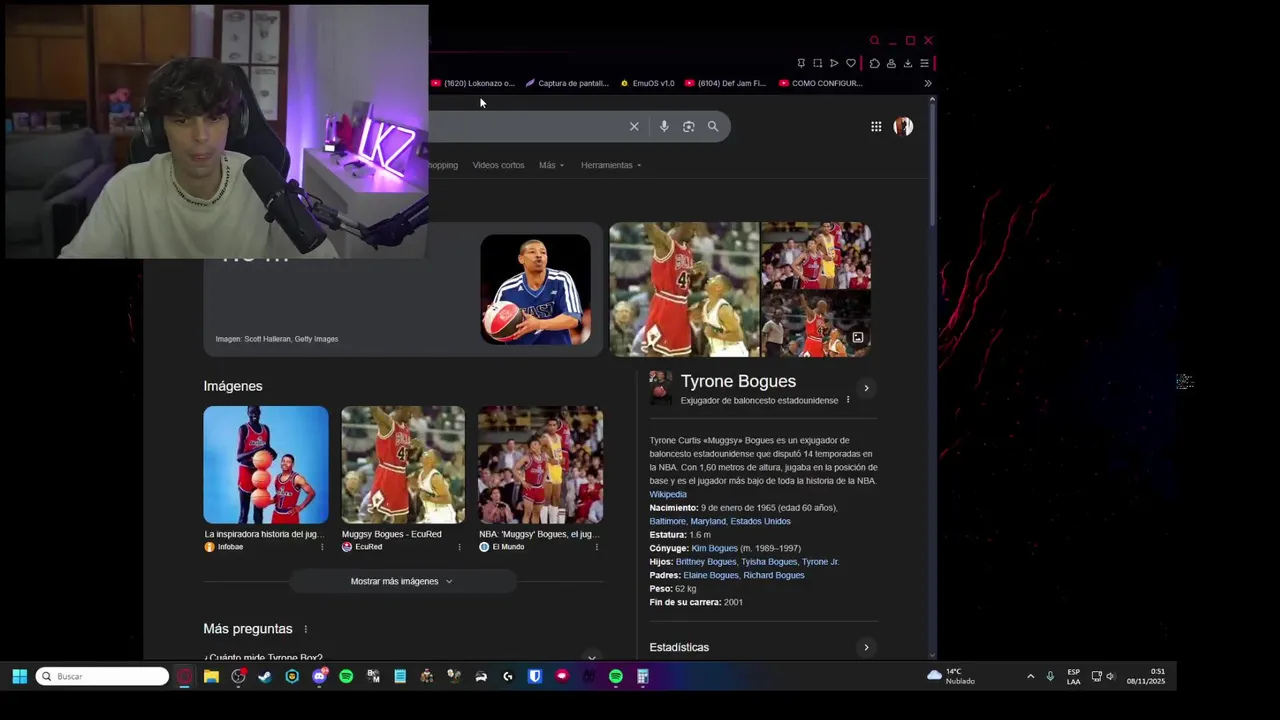
Task: Clear the search box with the X
Action: pyautogui.click(x=634, y=126)
